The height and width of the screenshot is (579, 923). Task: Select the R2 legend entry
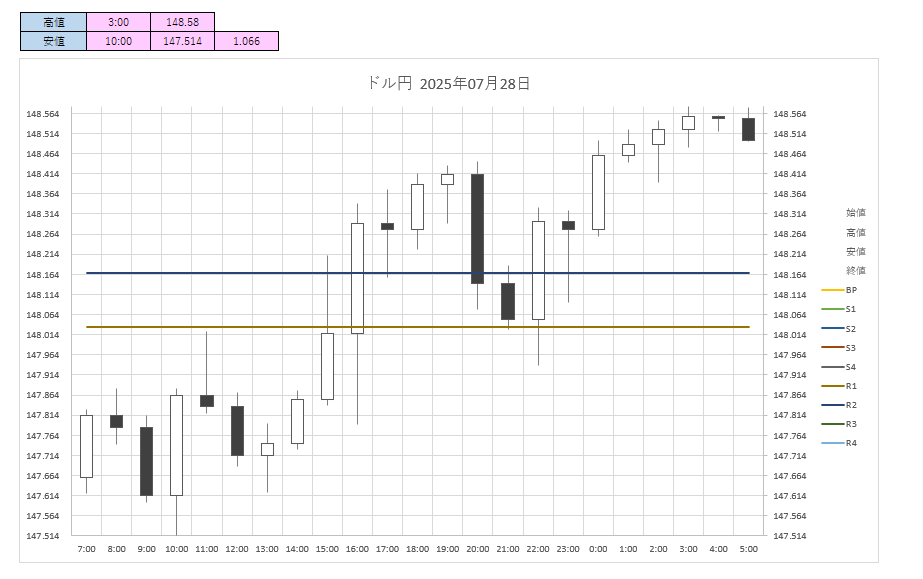[x=851, y=405]
